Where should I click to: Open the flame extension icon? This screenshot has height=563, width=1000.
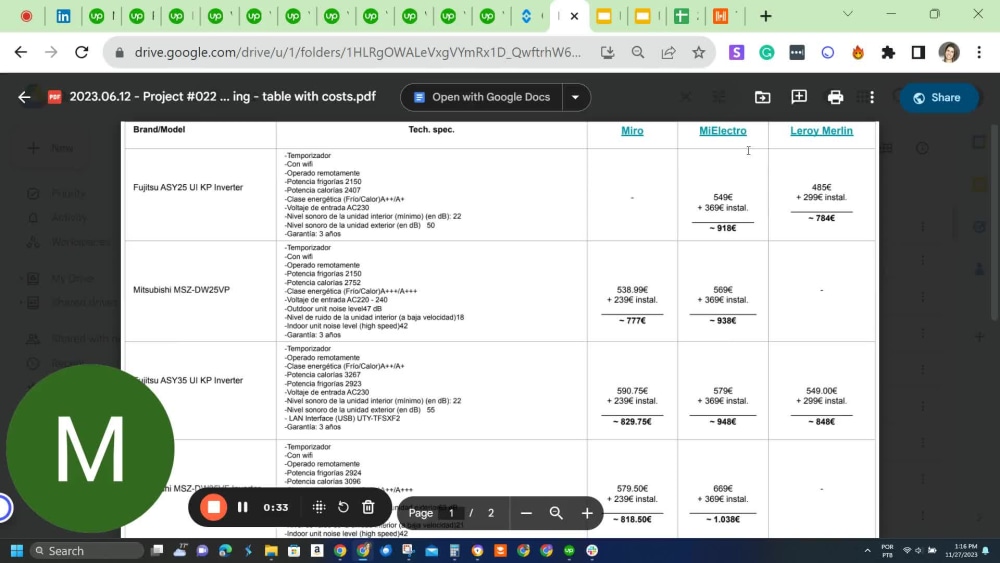[858, 52]
